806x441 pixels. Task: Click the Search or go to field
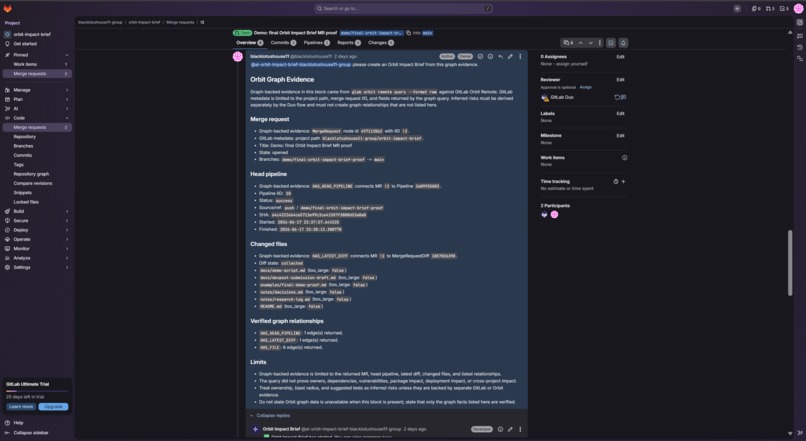404,8
